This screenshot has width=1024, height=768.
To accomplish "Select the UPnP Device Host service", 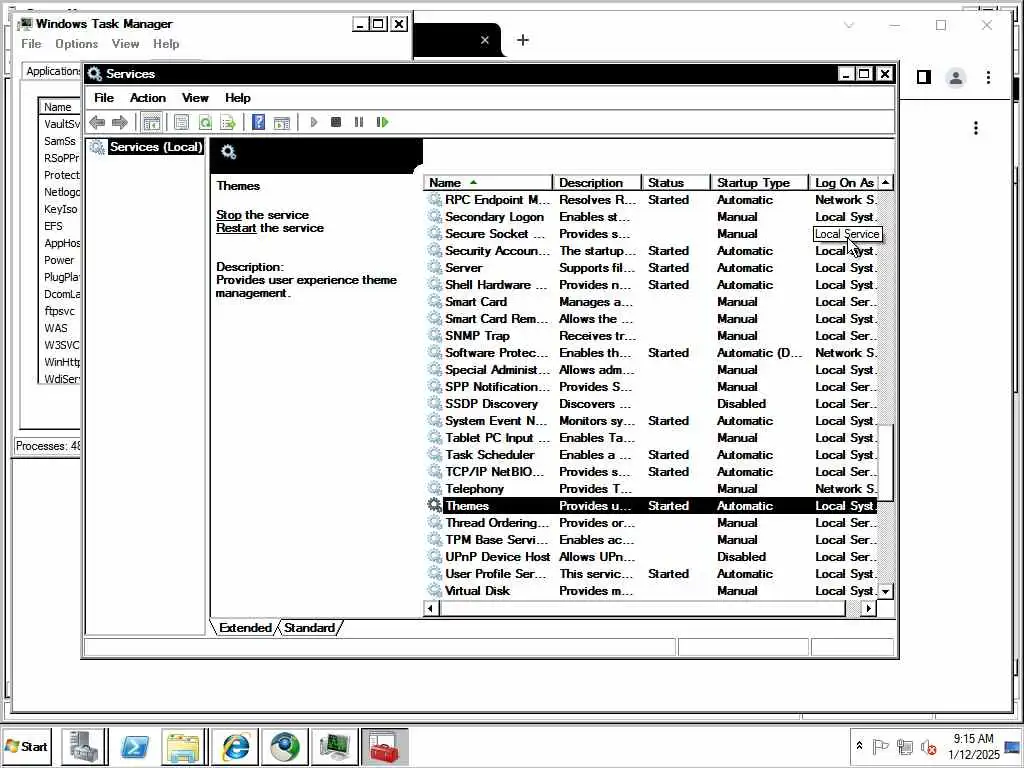I will 651,556.
